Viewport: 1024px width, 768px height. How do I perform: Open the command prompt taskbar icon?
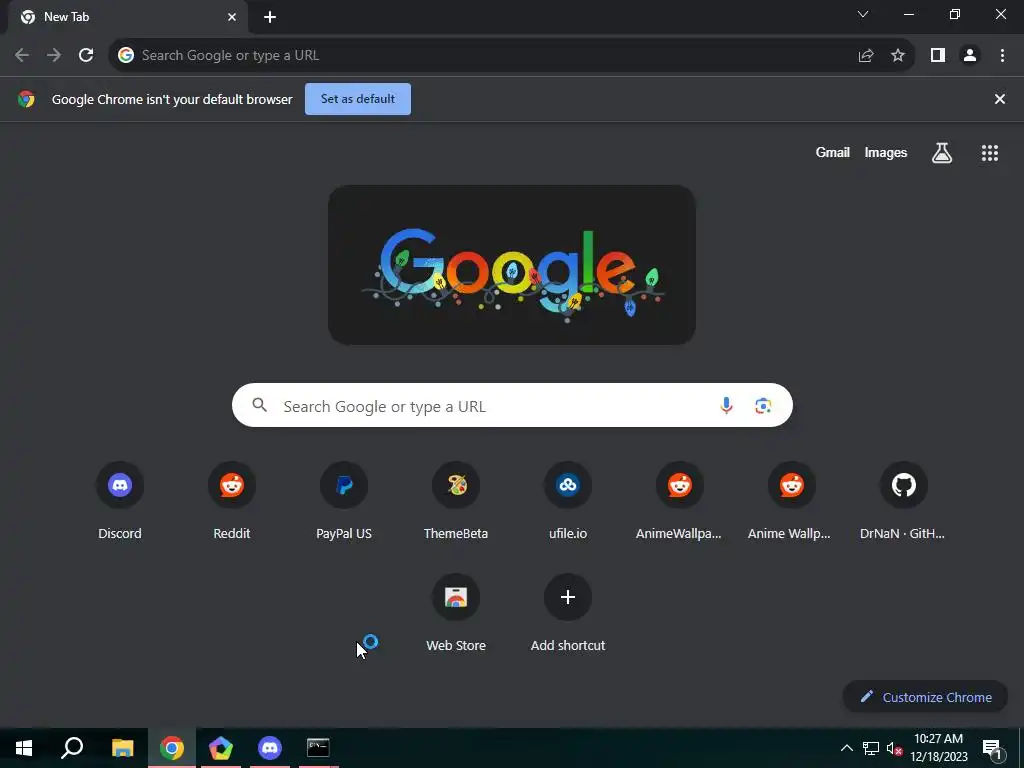pos(318,748)
